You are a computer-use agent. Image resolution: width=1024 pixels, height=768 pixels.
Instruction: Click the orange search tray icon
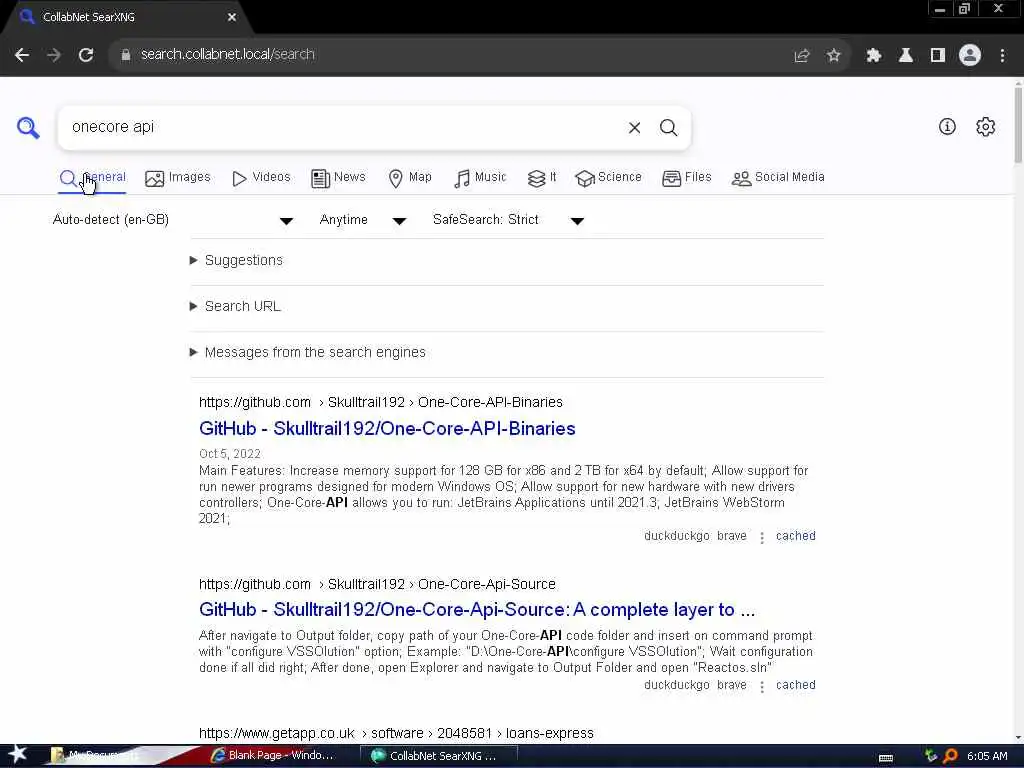(x=950, y=756)
